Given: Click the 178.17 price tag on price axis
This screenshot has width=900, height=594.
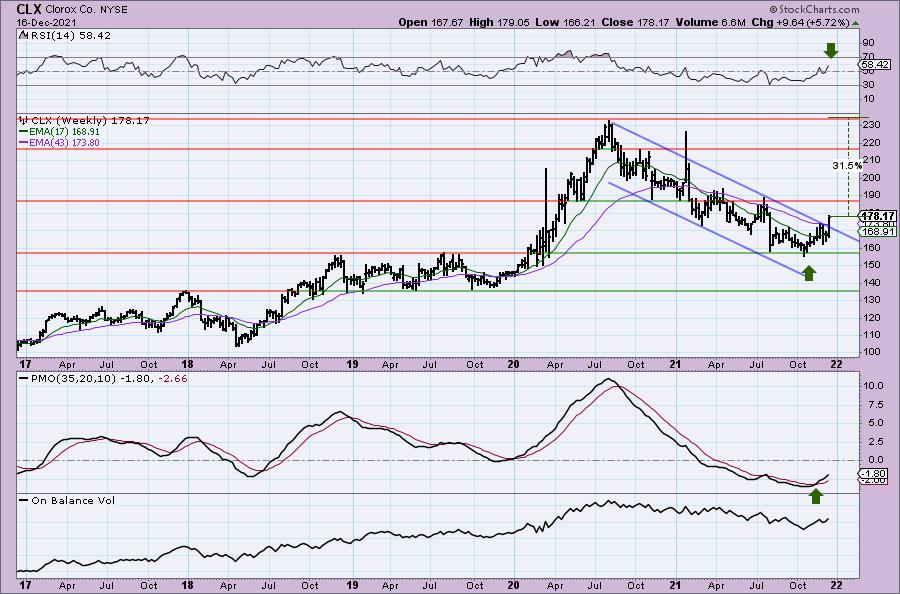Looking at the screenshot, I should (876, 216).
